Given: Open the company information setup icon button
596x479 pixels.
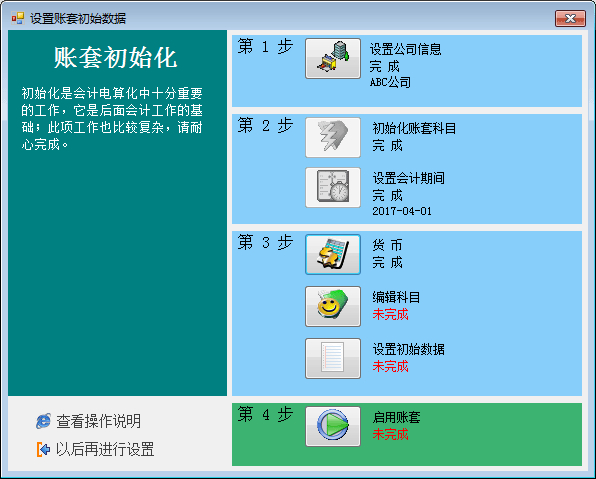Looking at the screenshot, I should point(333,59).
